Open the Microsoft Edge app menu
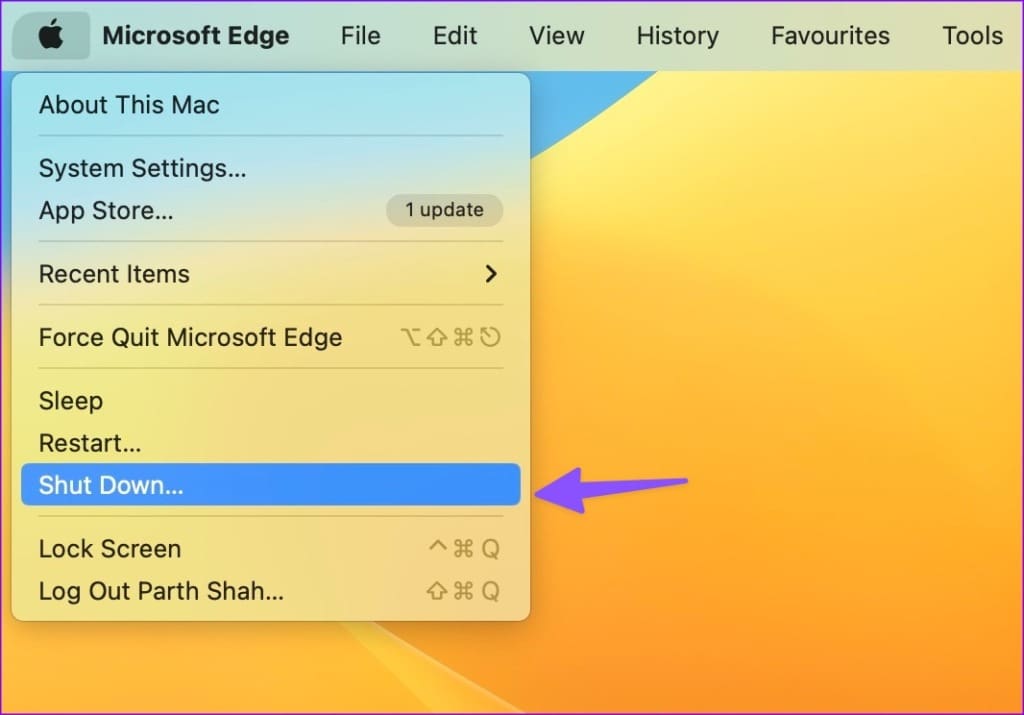Screen dimensions: 1024x715 click(x=196, y=35)
